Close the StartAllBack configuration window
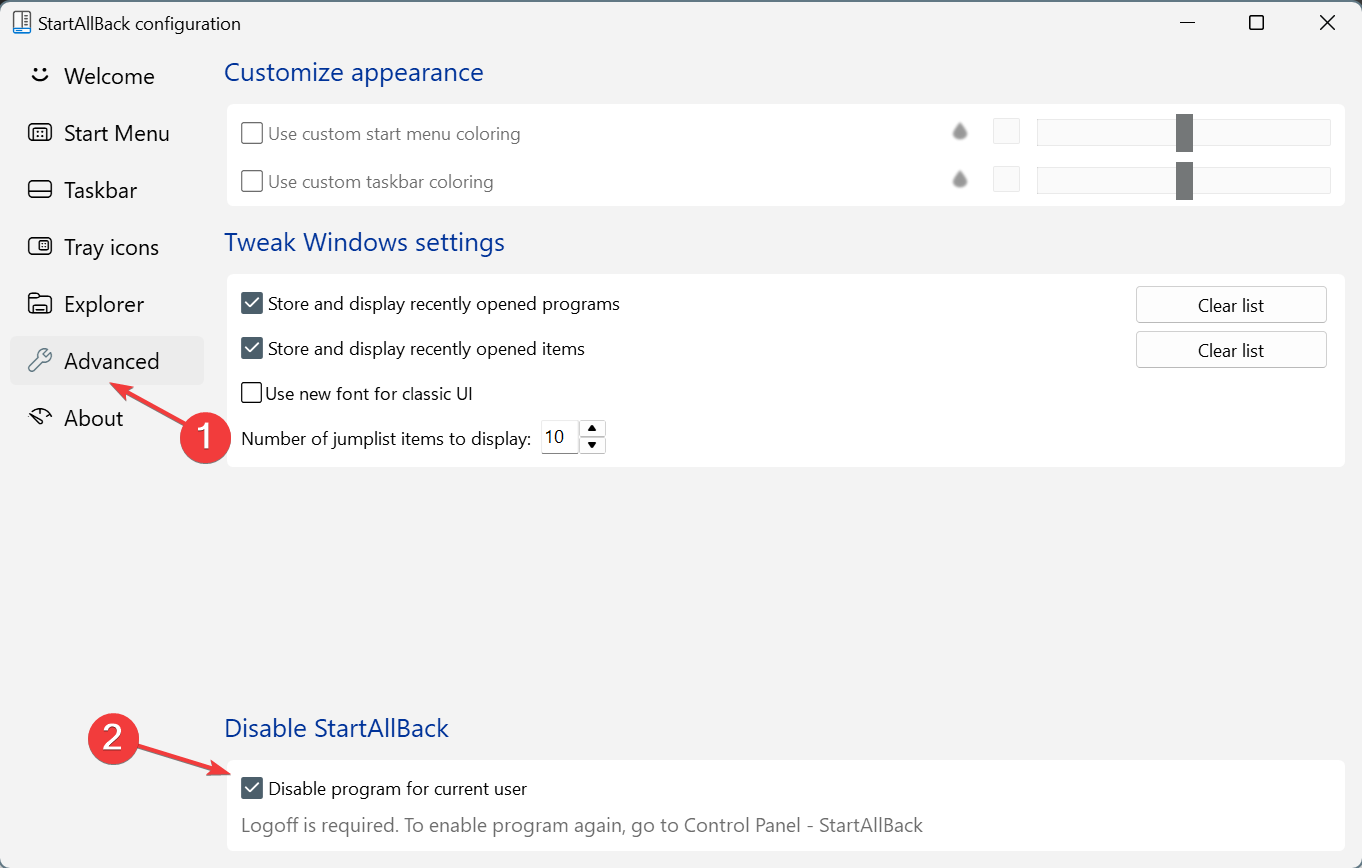The image size is (1362, 868). pyautogui.click(x=1327, y=22)
